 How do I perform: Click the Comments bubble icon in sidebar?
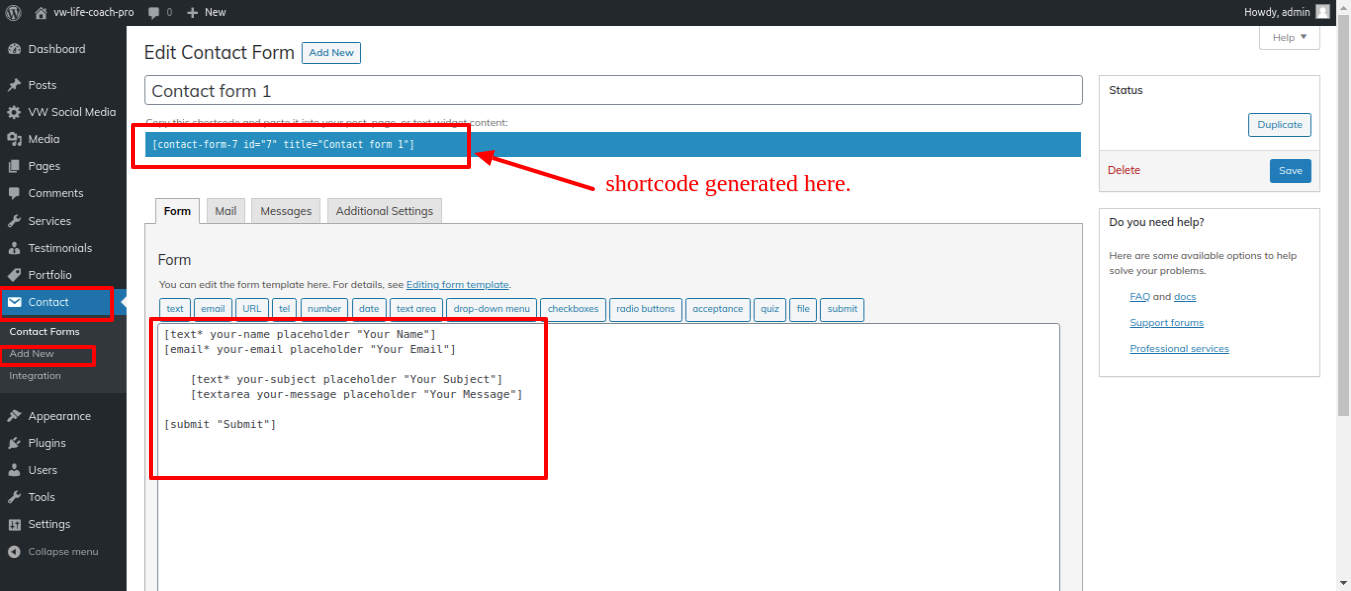click(x=14, y=193)
